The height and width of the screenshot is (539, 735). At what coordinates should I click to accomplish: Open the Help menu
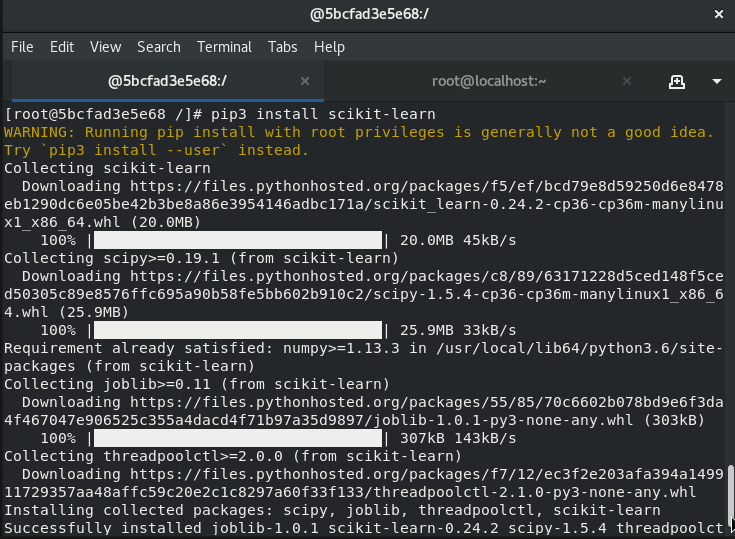330,47
